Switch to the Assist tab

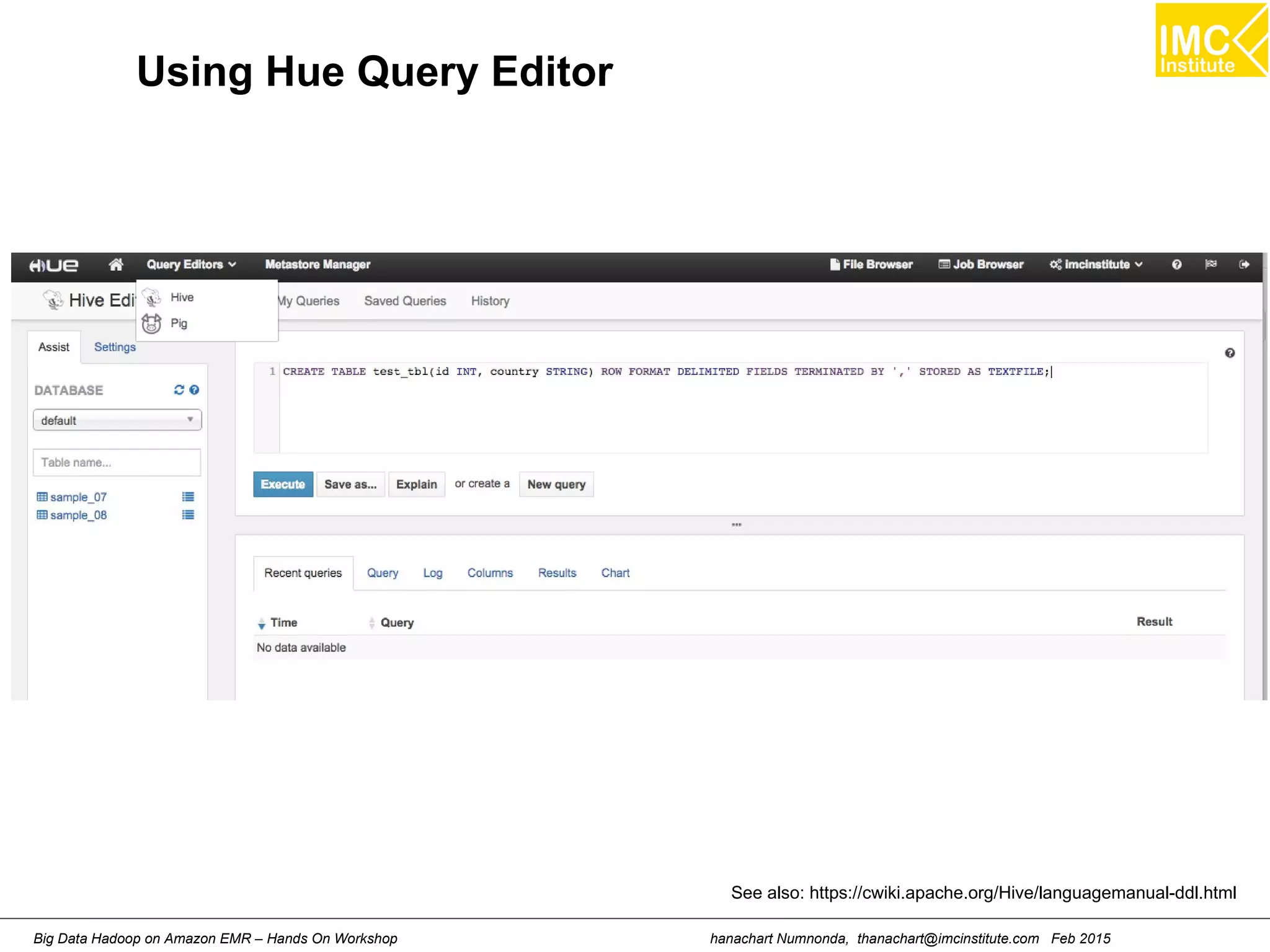coord(54,347)
